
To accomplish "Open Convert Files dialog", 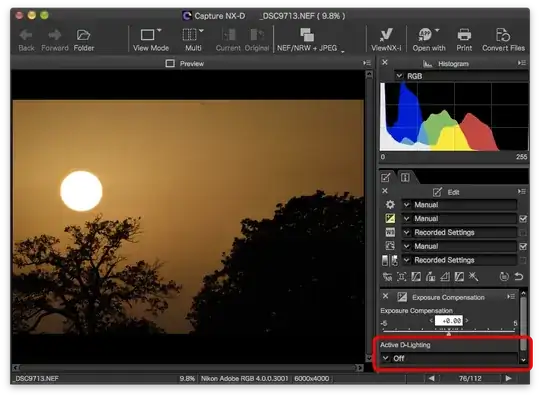I will 503,40.
